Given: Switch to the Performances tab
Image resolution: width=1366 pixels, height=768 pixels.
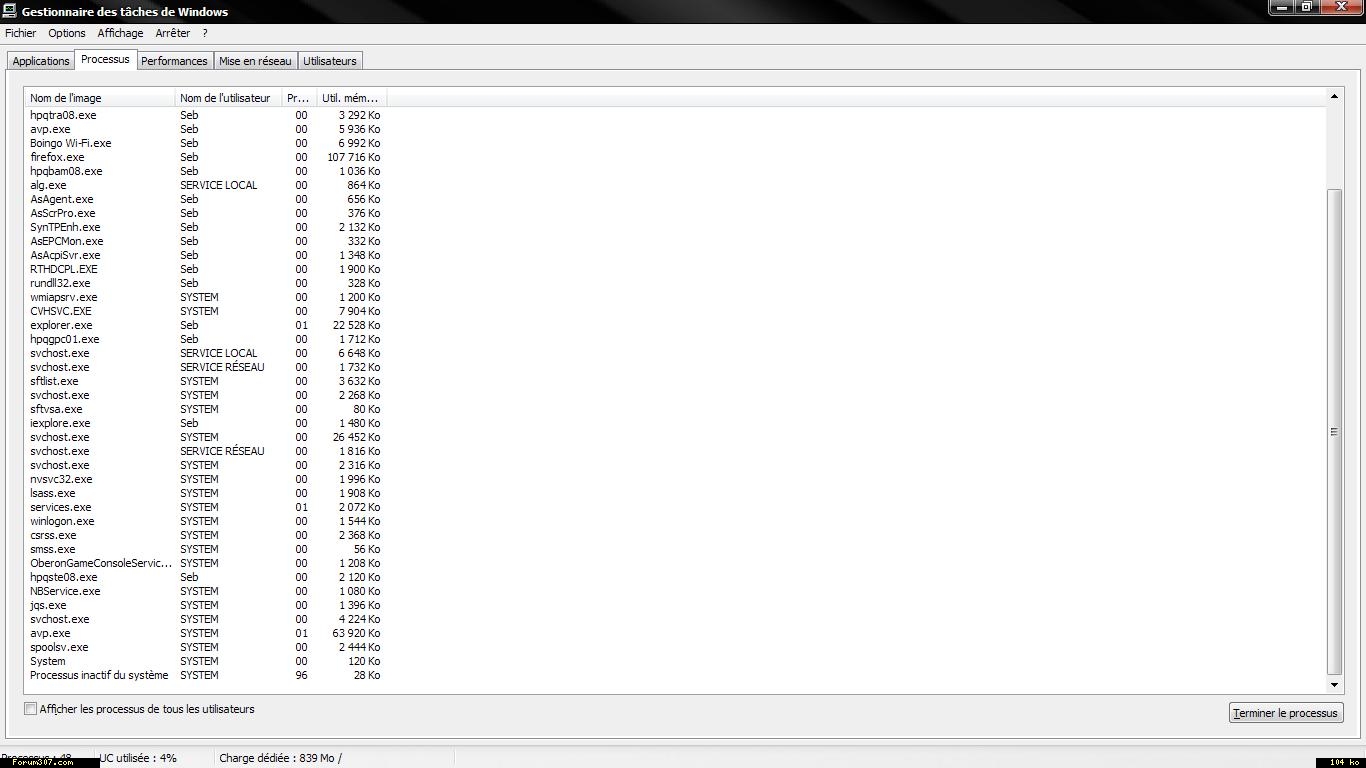Looking at the screenshot, I should 174,61.
